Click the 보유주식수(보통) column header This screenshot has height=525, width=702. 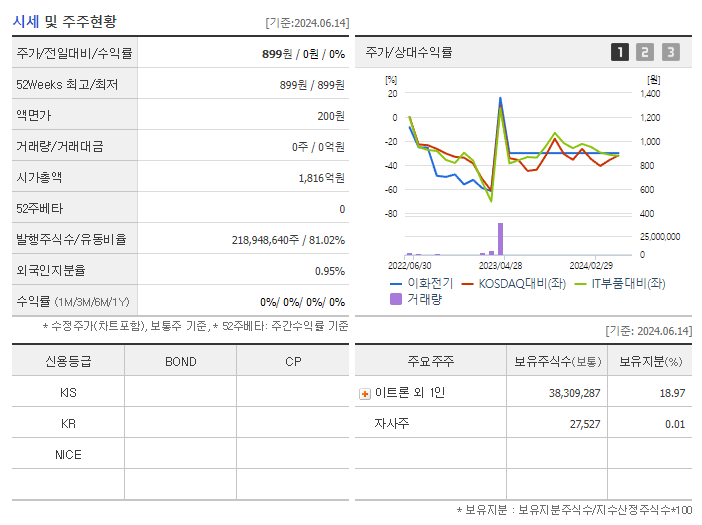[x=557, y=362]
